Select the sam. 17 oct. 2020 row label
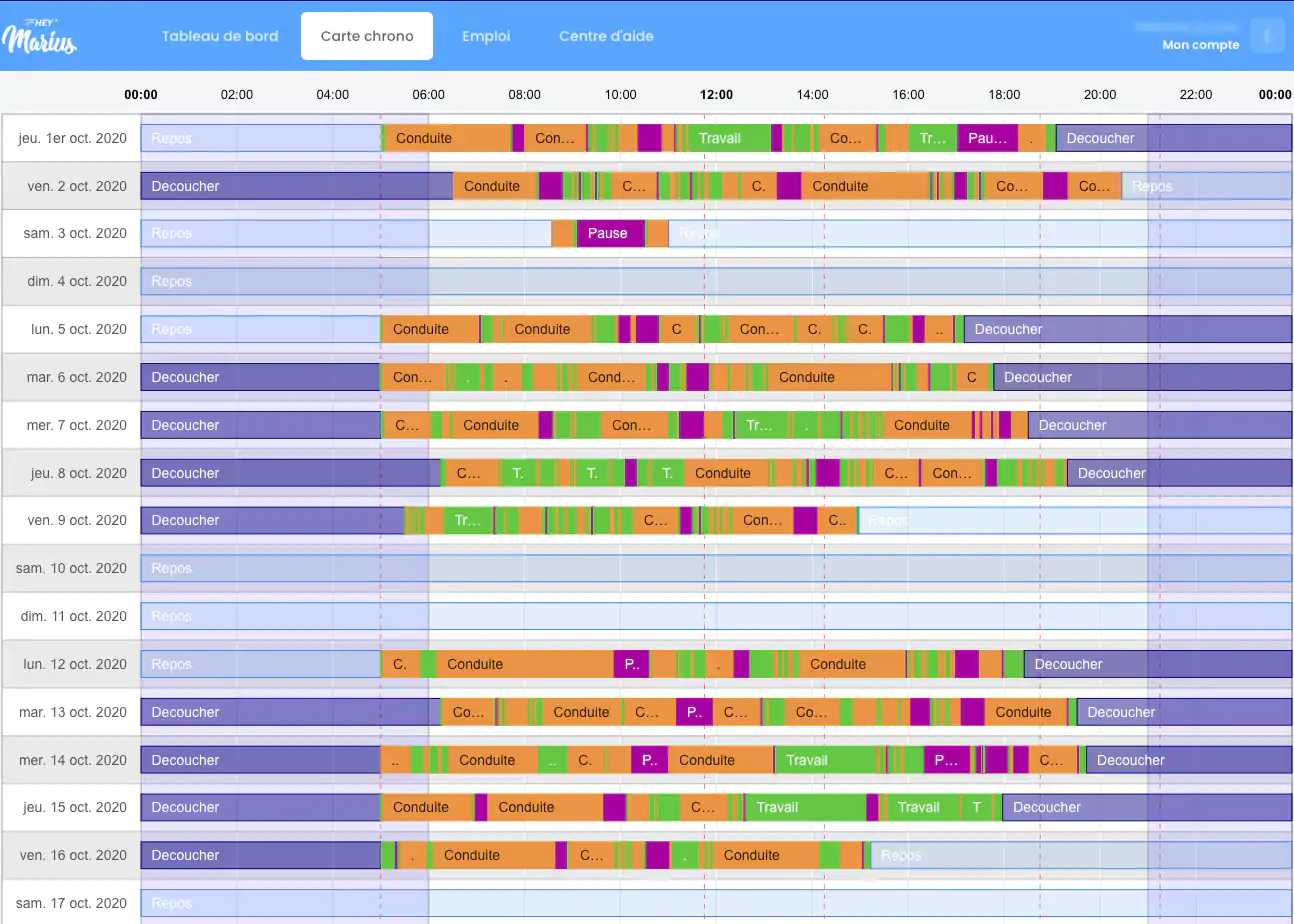This screenshot has height=924, width=1294. coord(72,903)
